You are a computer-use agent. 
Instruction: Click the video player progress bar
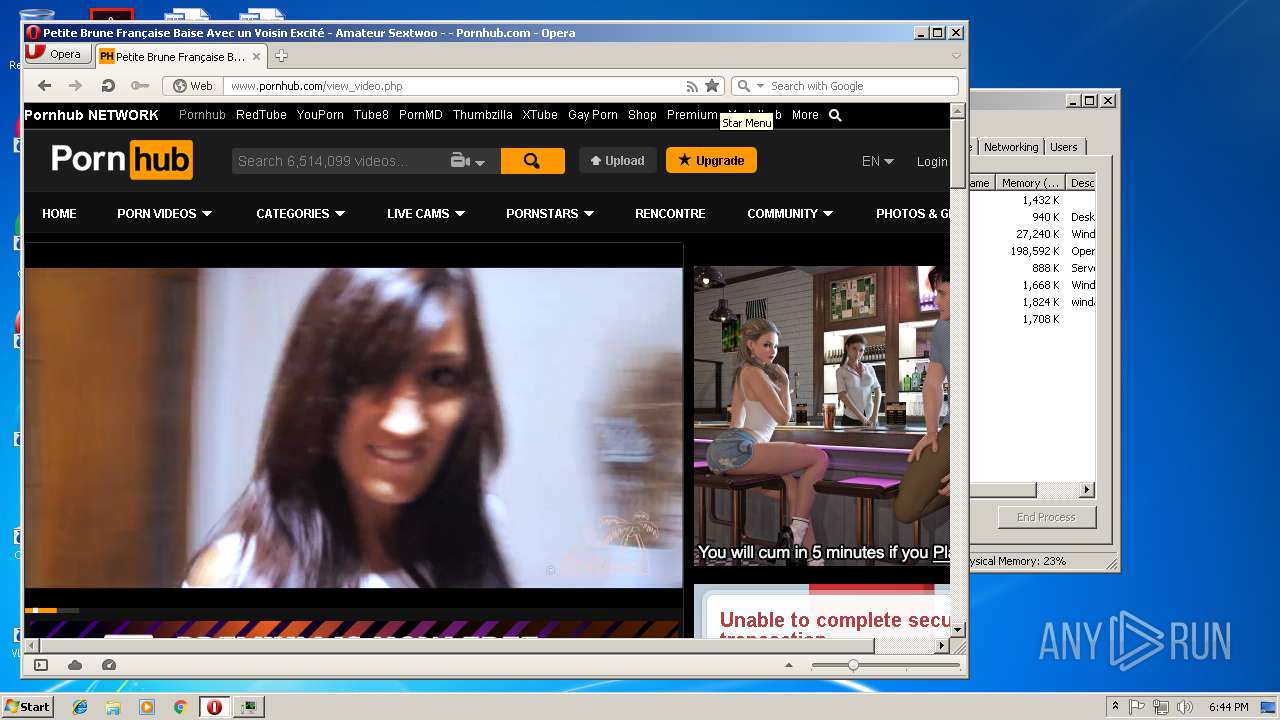click(x=354, y=610)
